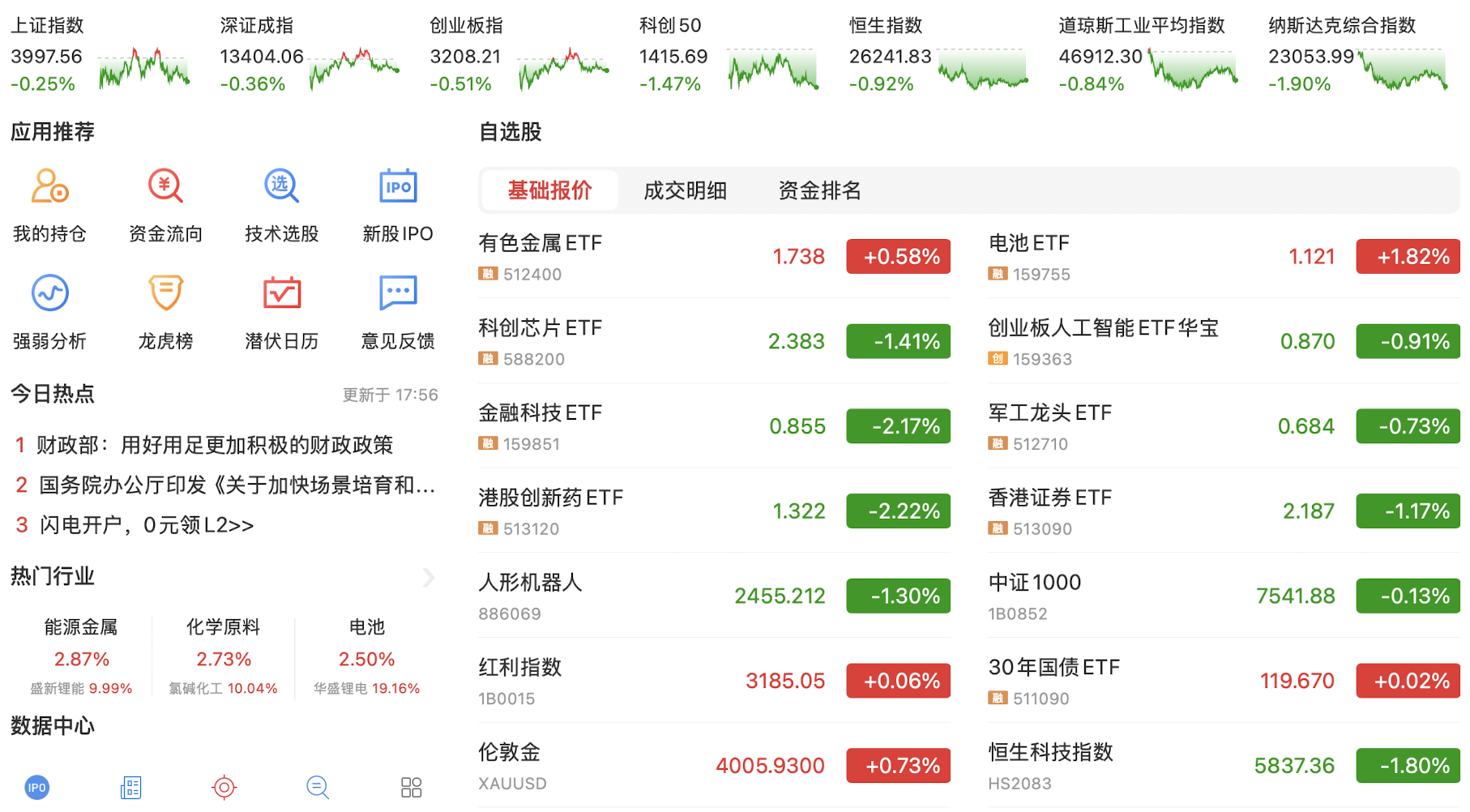Open the 能源金属 industry card
The height and width of the screenshot is (812, 1470).
(x=81, y=656)
